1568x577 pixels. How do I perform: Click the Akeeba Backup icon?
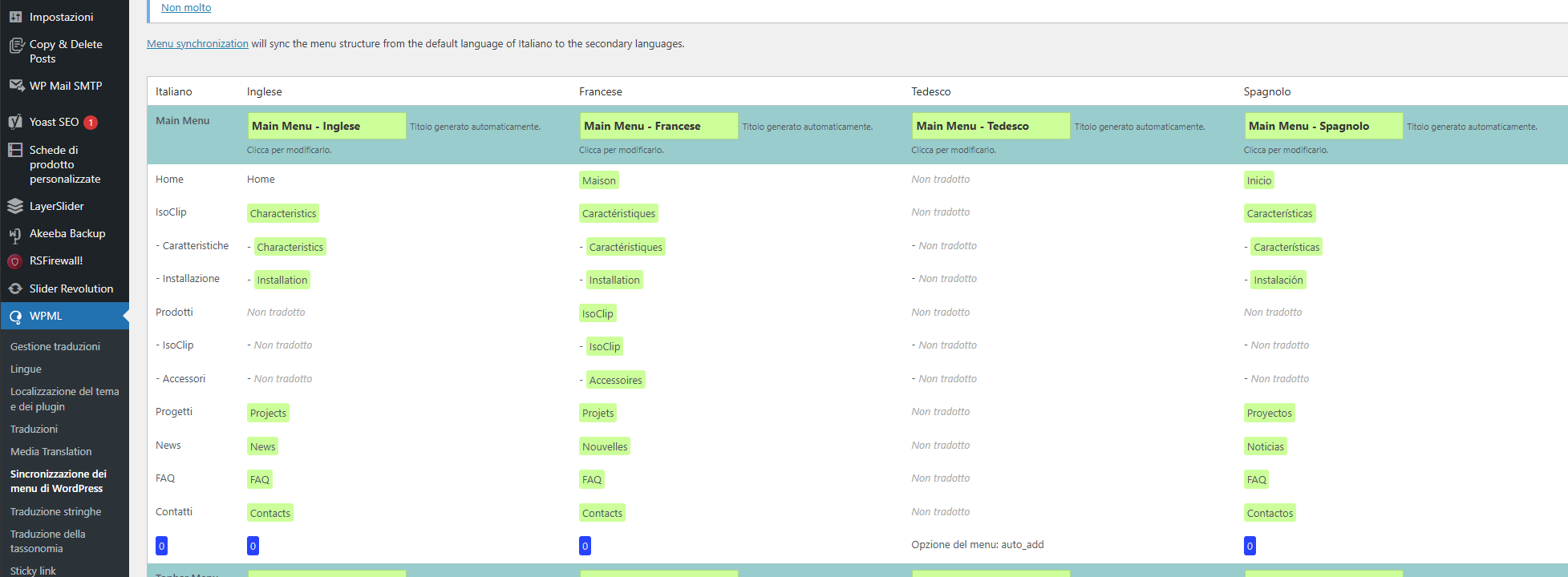[15, 234]
